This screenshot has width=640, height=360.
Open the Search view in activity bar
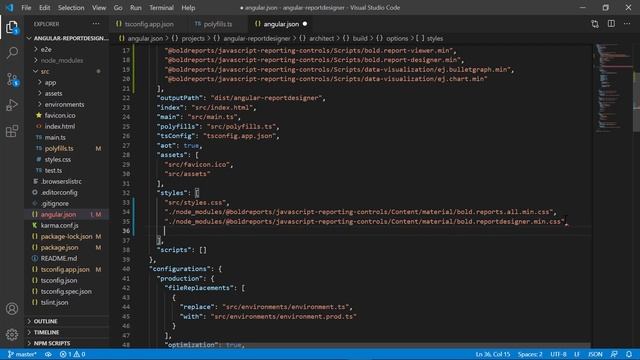pos(12,53)
